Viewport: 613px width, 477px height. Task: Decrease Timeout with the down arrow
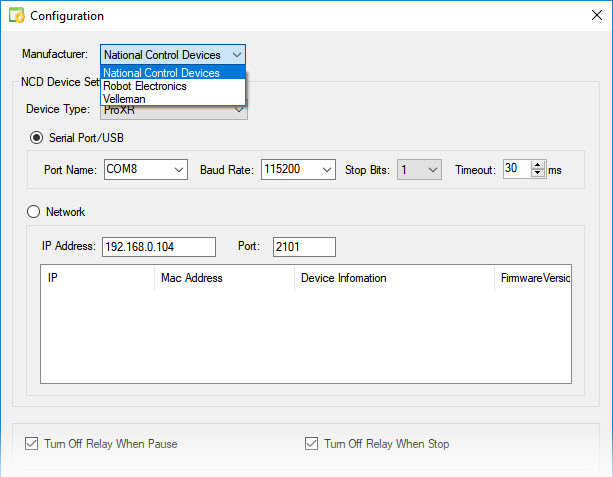pos(538,173)
